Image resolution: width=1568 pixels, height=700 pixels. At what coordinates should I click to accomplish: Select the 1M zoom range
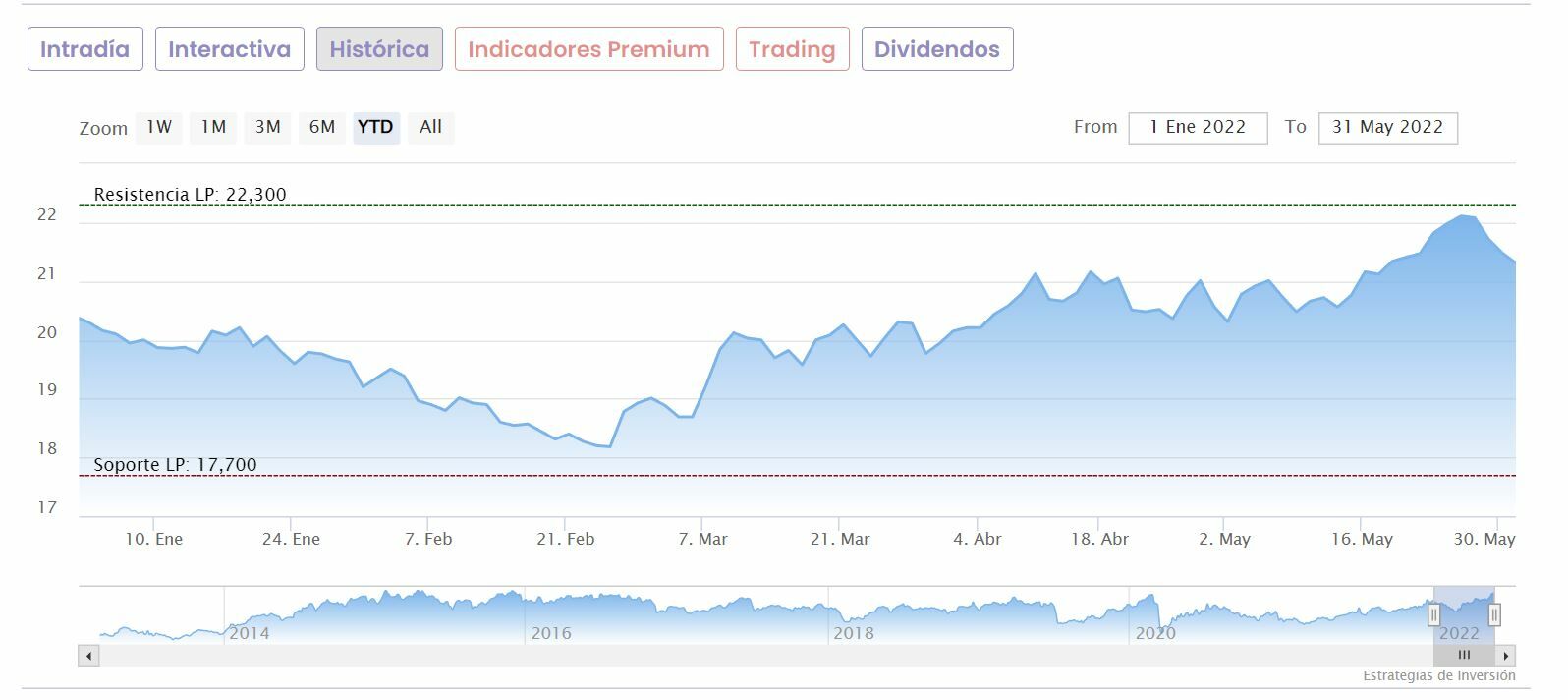tap(213, 127)
